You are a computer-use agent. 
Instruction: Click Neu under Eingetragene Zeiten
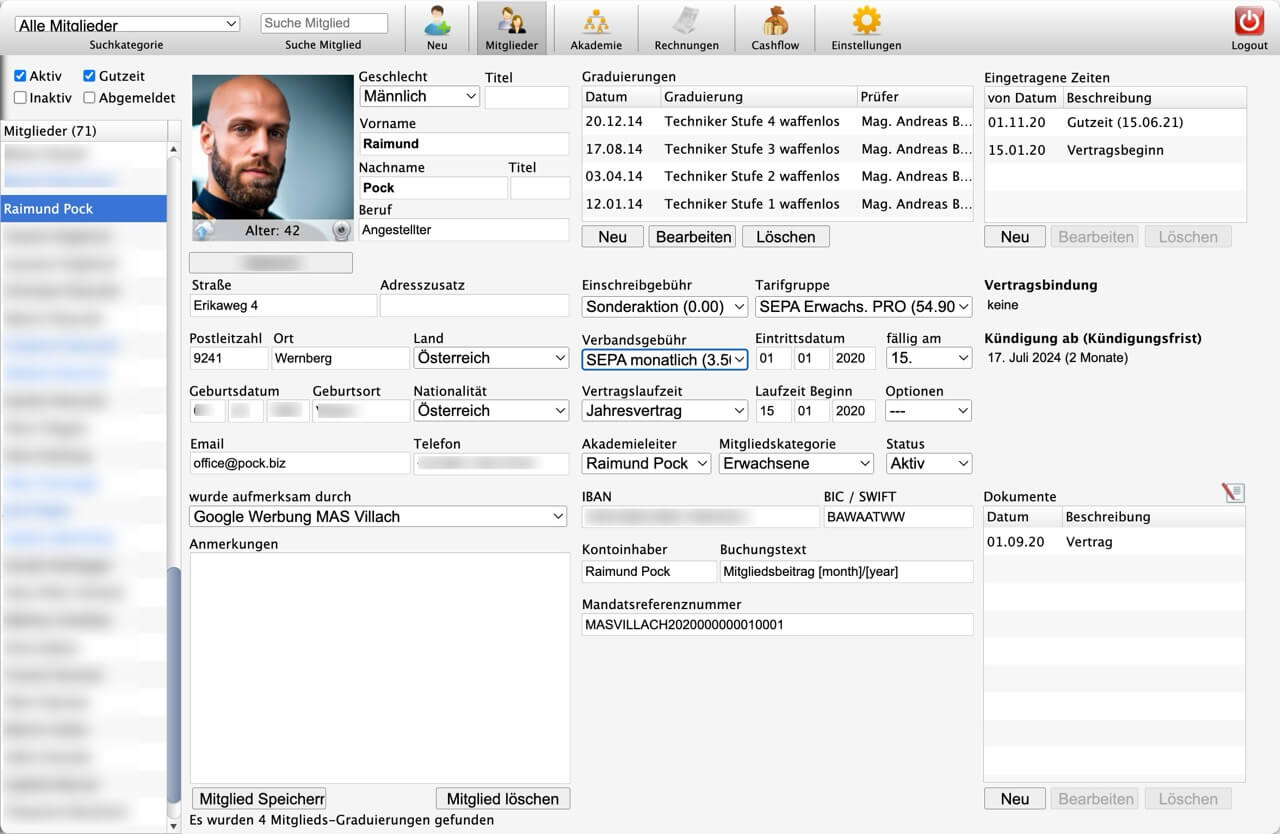pos(1015,237)
